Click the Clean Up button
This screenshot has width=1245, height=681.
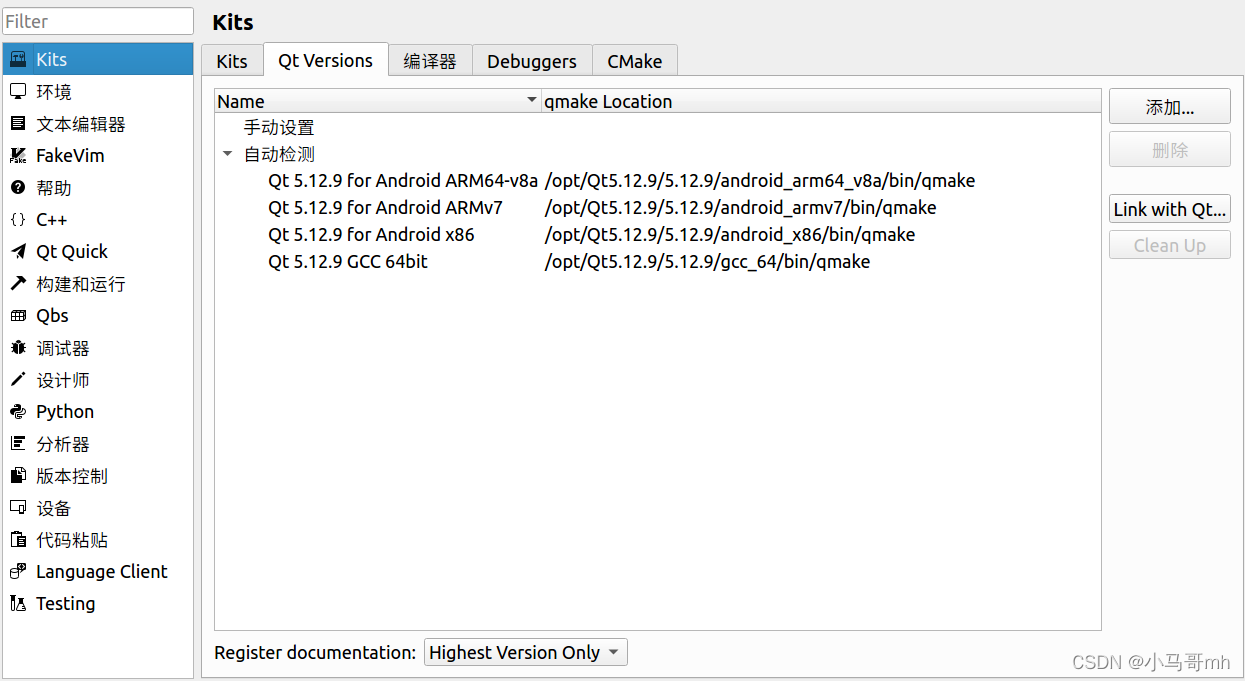click(1170, 245)
